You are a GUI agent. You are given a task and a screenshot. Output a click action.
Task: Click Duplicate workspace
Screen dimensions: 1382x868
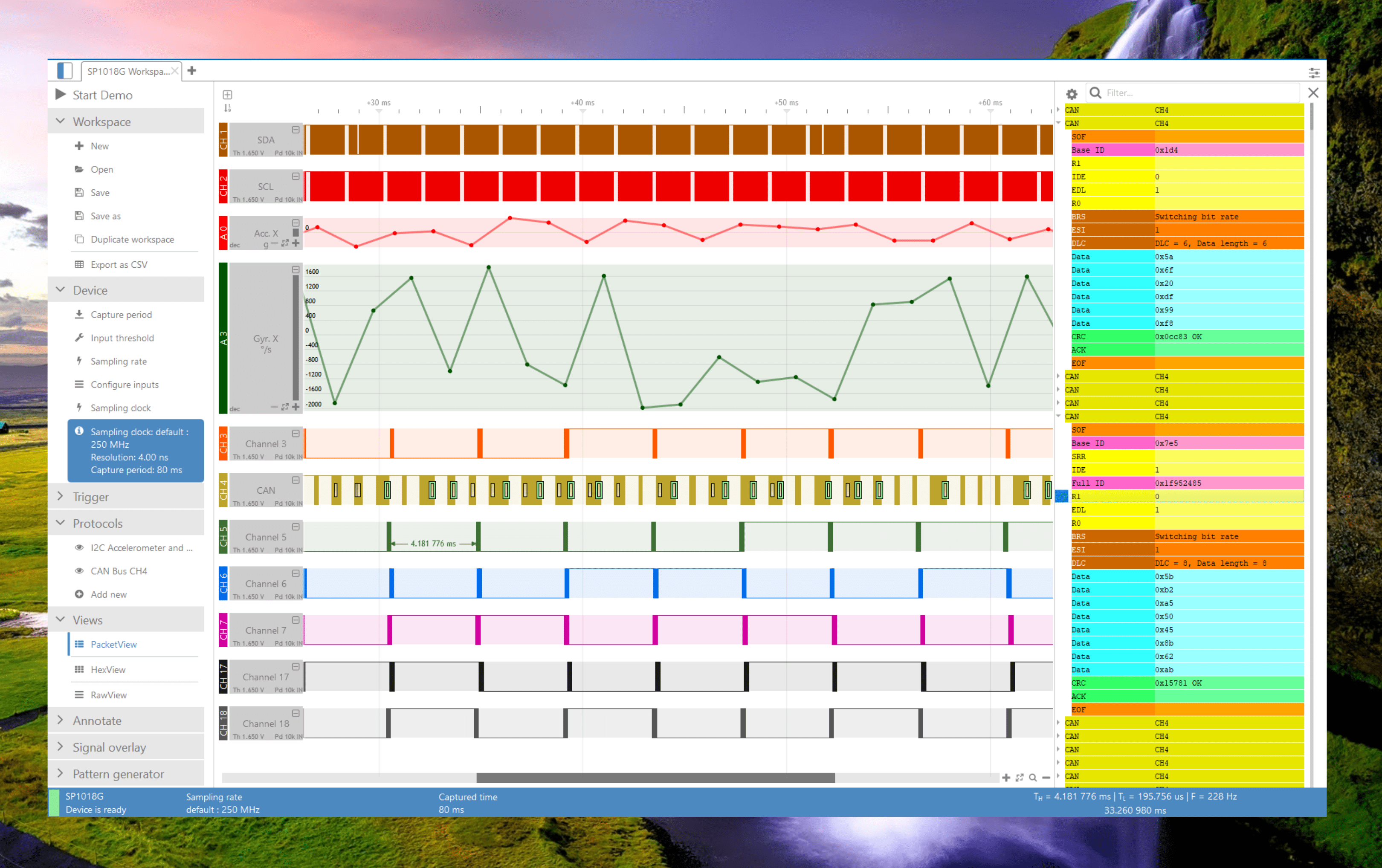132,239
